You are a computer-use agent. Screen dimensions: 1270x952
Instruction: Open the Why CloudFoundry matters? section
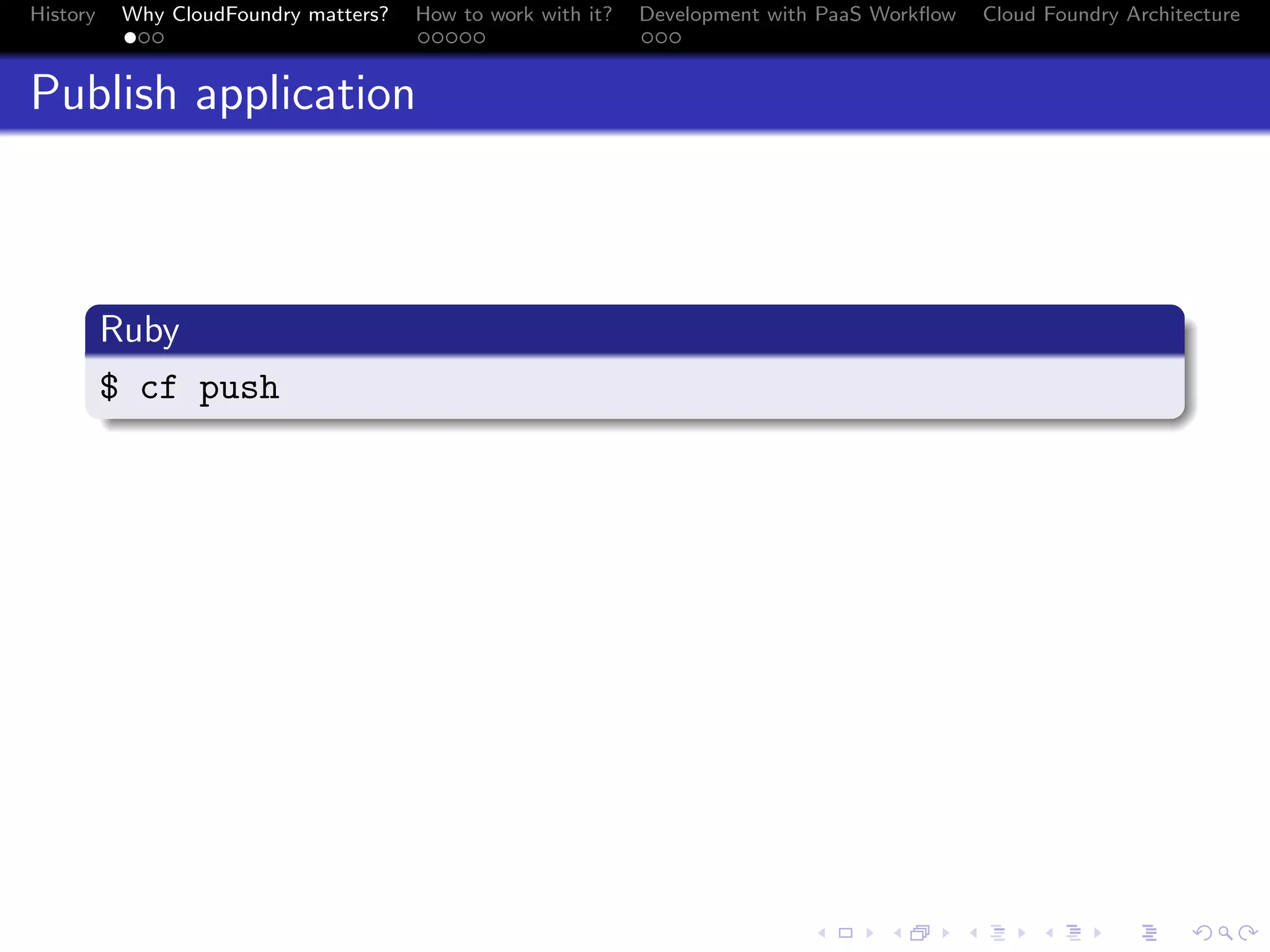255,15
